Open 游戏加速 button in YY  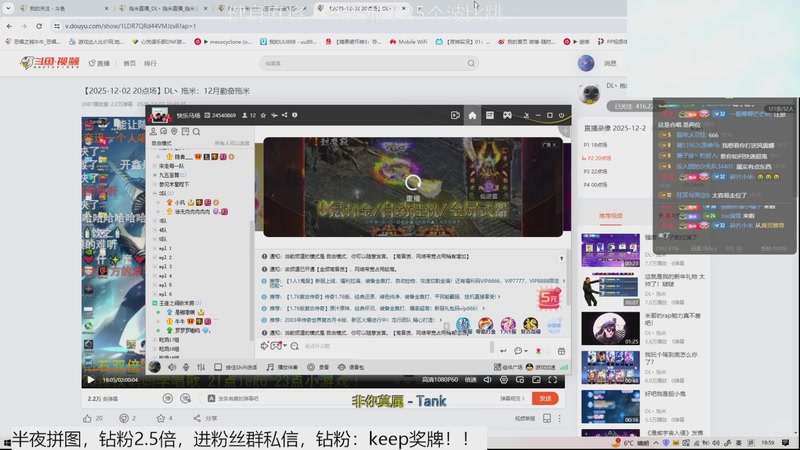pos(540,367)
